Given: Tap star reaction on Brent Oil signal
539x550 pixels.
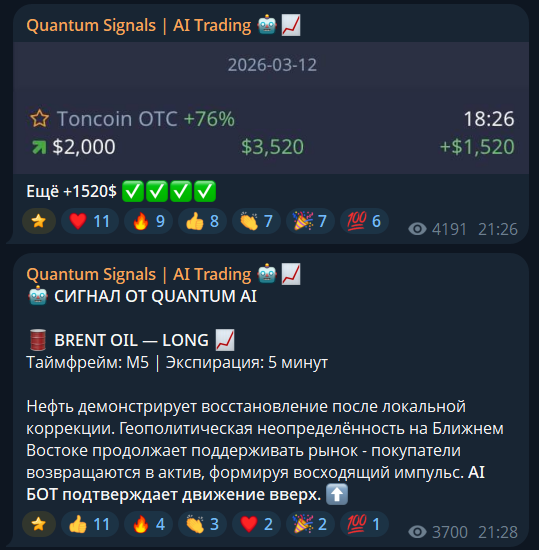Looking at the screenshot, I should coord(39,524).
